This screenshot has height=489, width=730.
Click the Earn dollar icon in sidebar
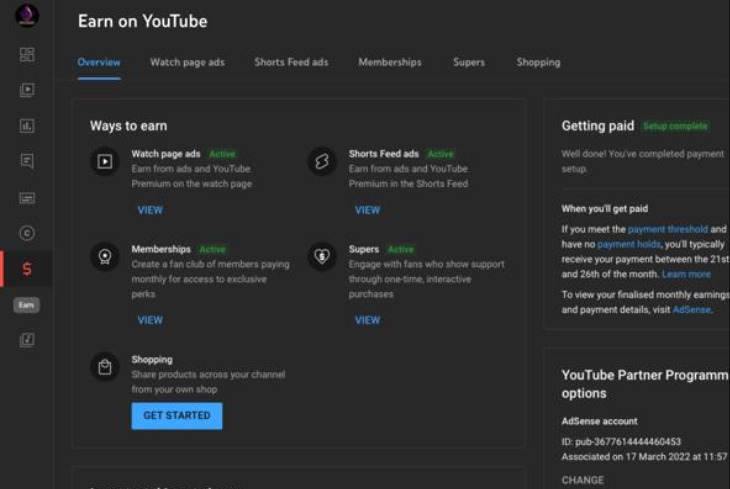pos(27,269)
